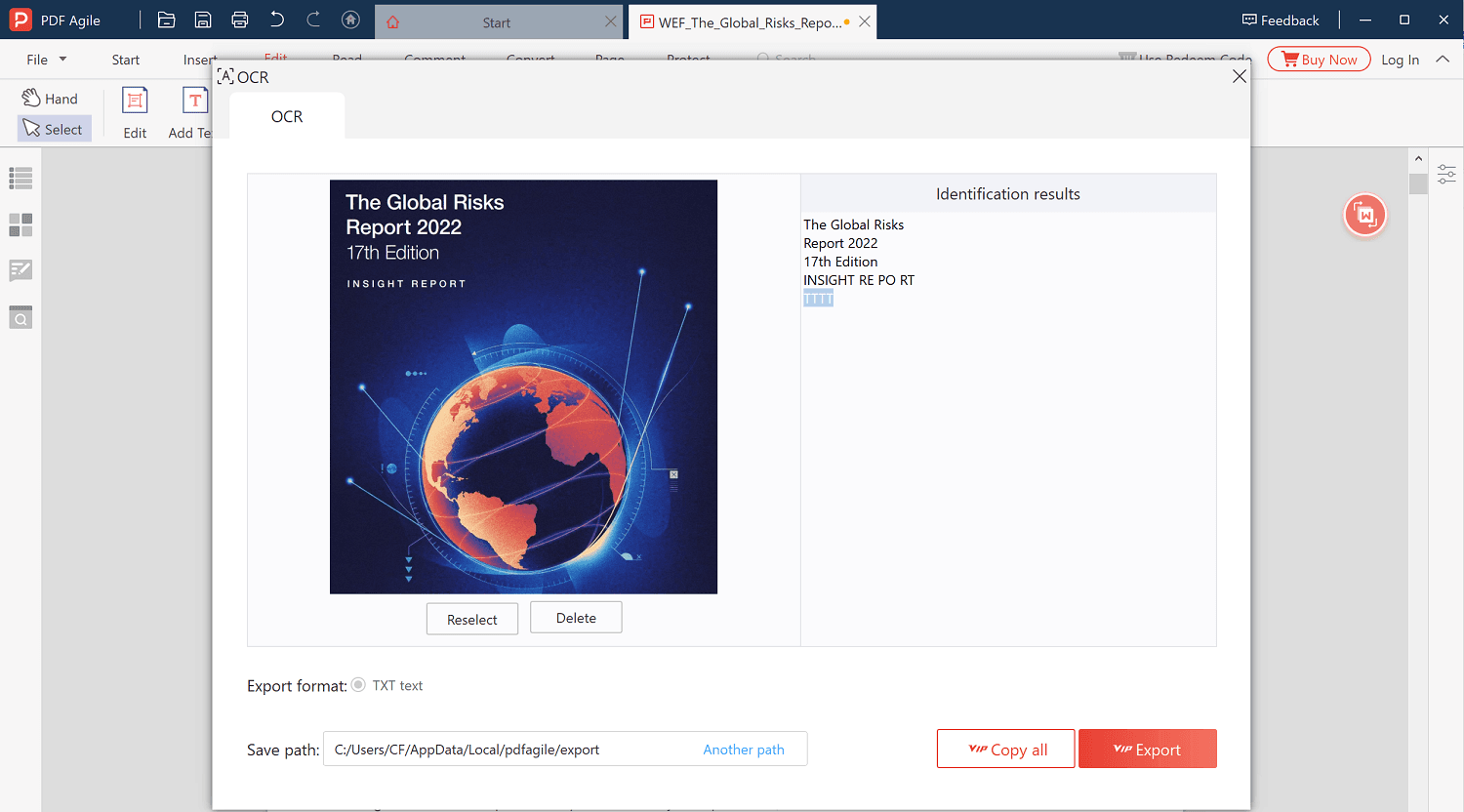The image size is (1464, 812).
Task: Click the 'Report 2022' result line
Action: [x=840, y=243]
